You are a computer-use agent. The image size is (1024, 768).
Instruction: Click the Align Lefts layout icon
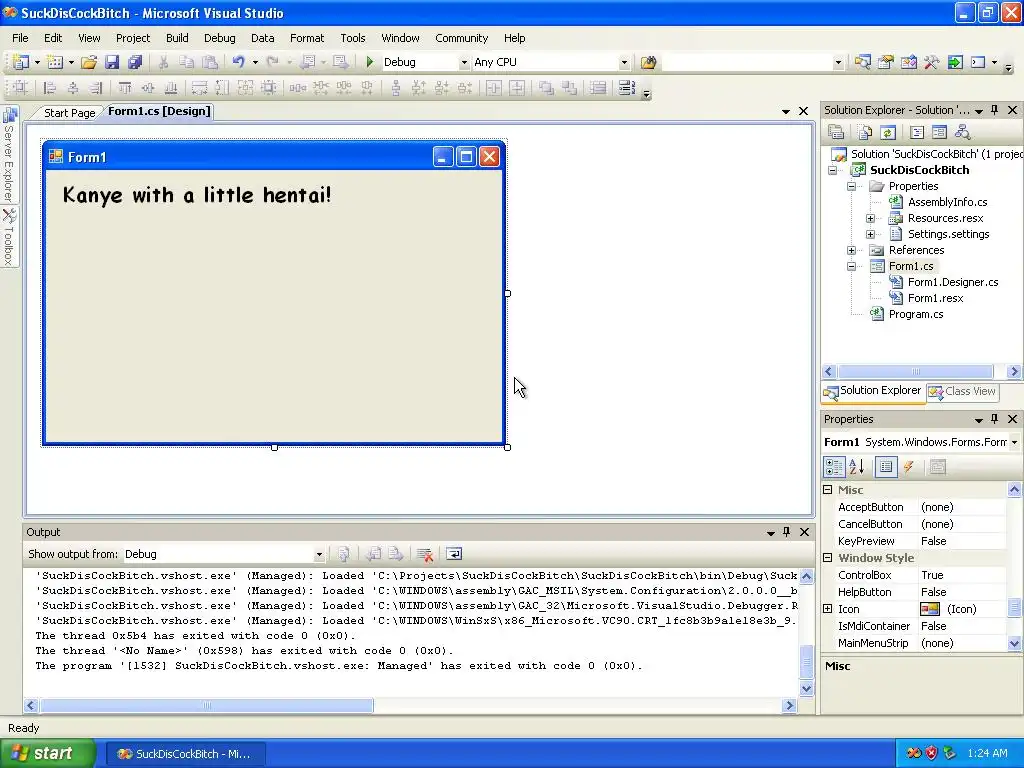tap(50, 88)
